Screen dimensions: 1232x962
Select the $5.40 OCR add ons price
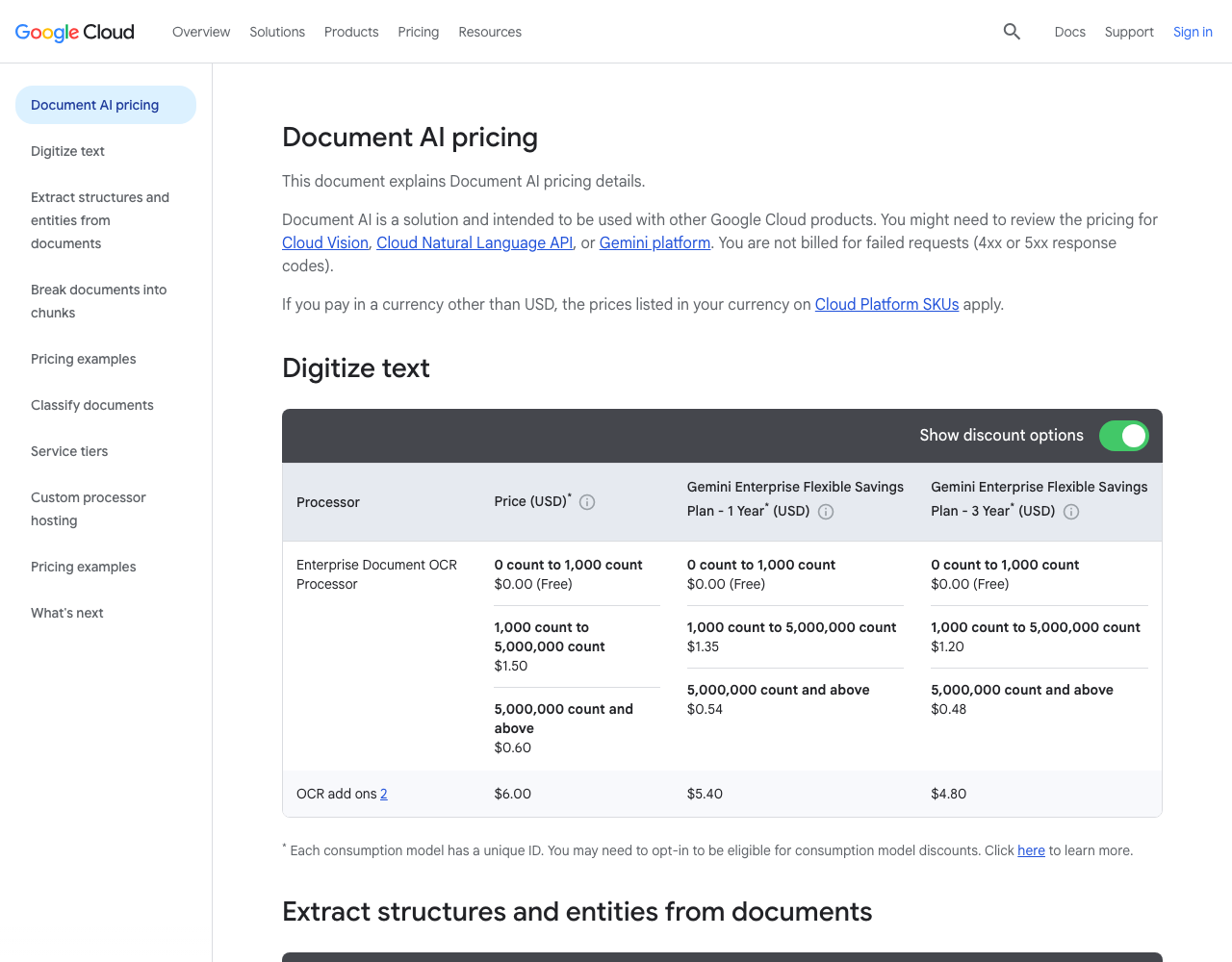click(705, 794)
